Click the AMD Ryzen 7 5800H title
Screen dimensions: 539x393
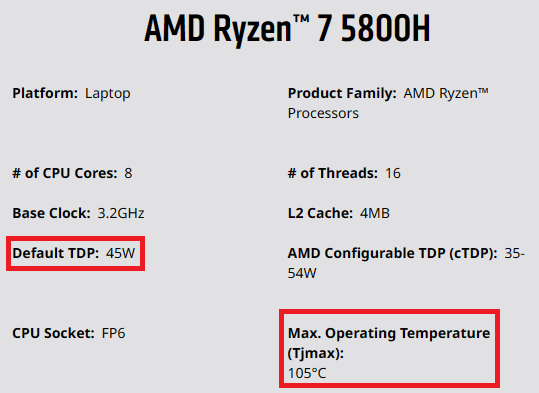point(287,29)
